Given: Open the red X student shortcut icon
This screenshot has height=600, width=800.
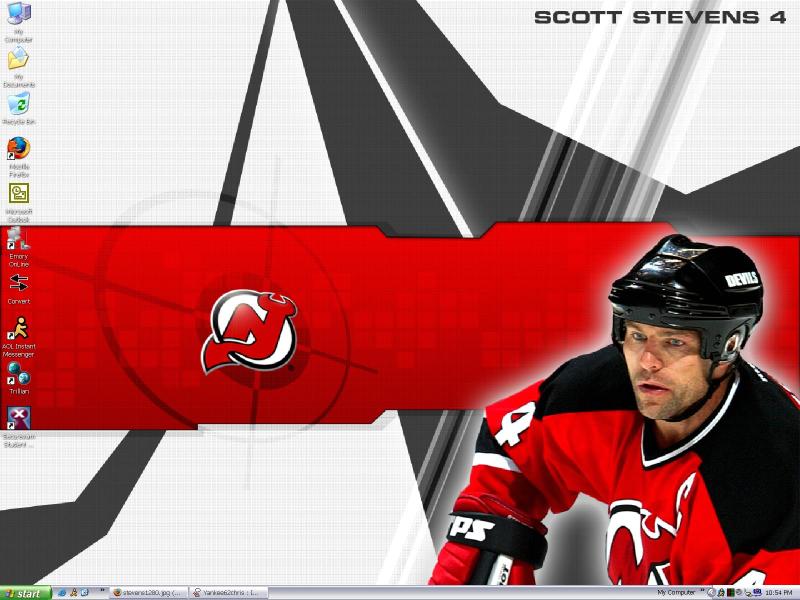Looking at the screenshot, I should (x=19, y=418).
